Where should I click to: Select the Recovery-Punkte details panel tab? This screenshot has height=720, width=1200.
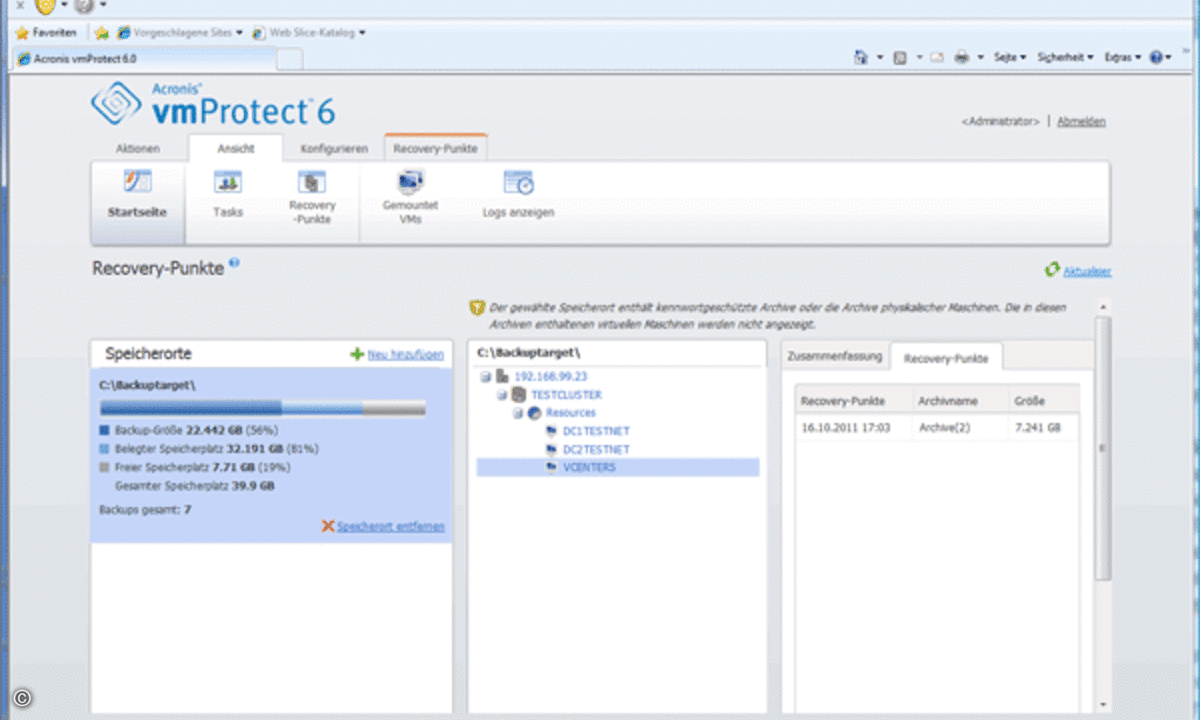click(x=946, y=357)
